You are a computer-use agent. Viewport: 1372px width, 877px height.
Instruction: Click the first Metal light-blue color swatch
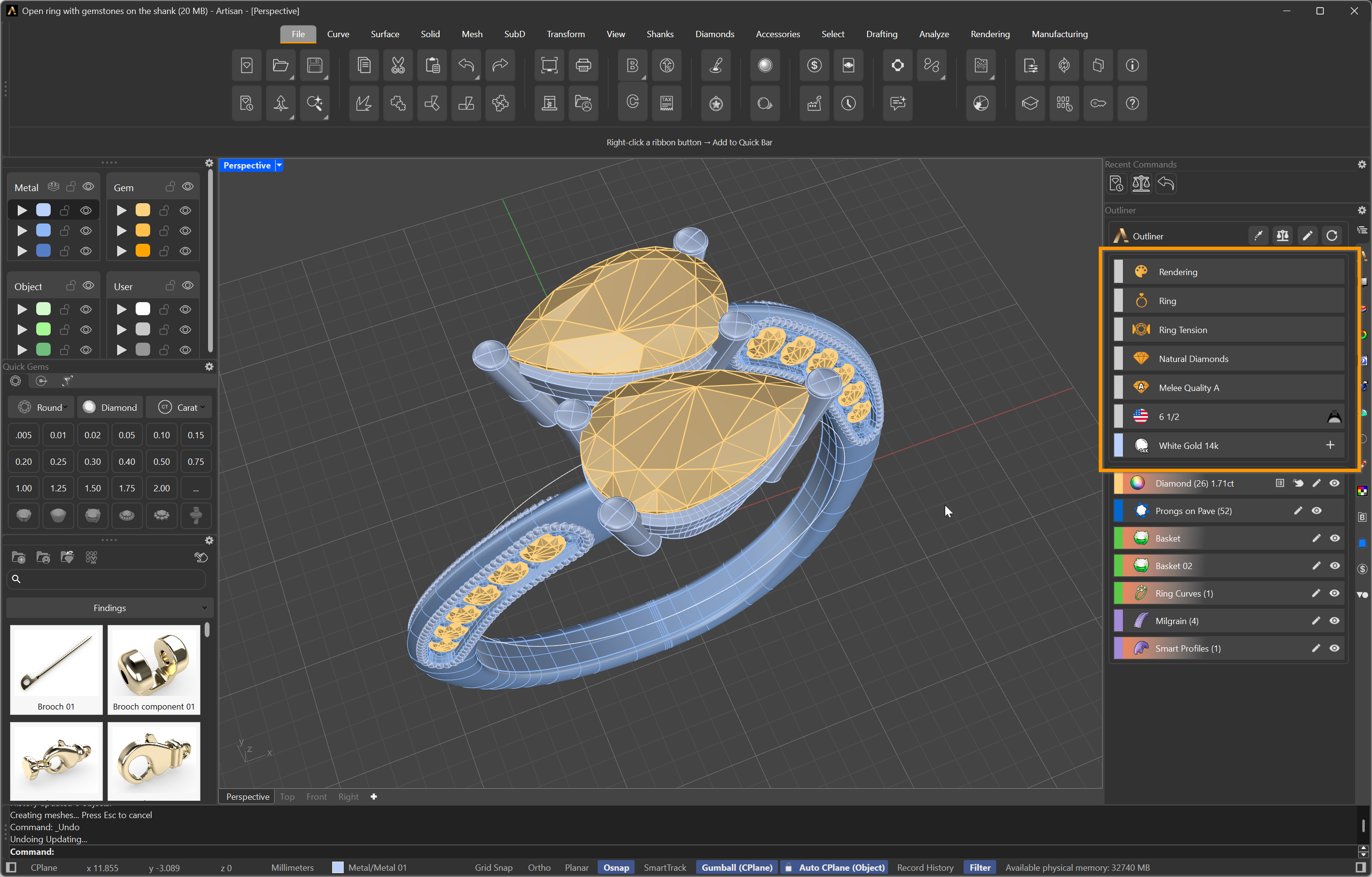[x=43, y=210]
